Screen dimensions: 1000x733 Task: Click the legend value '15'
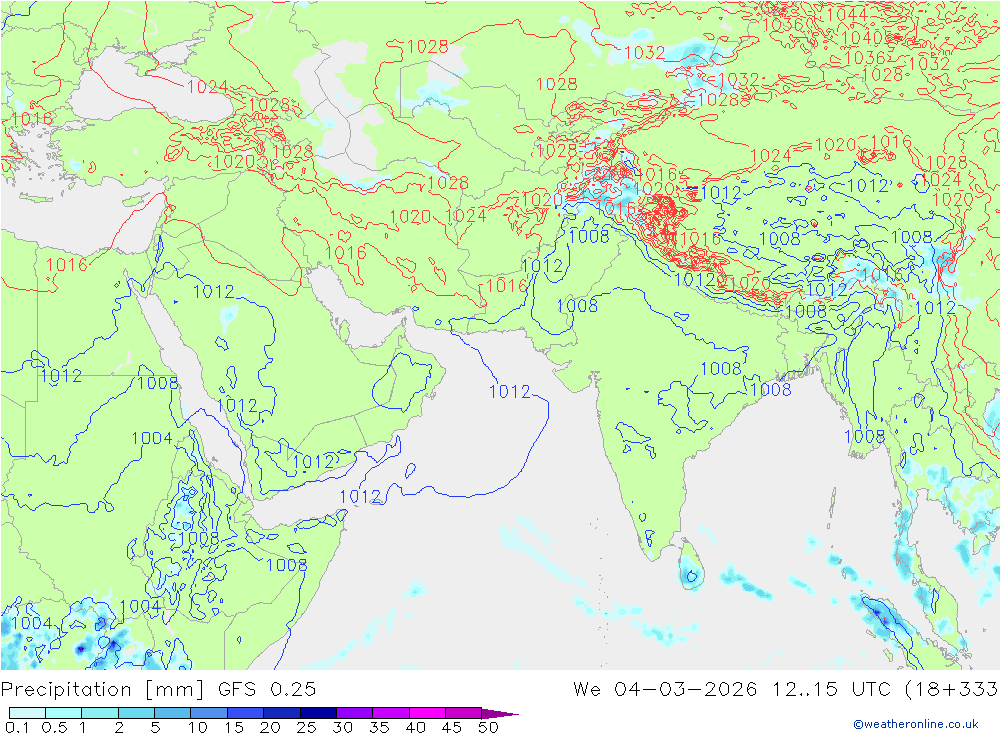(234, 727)
